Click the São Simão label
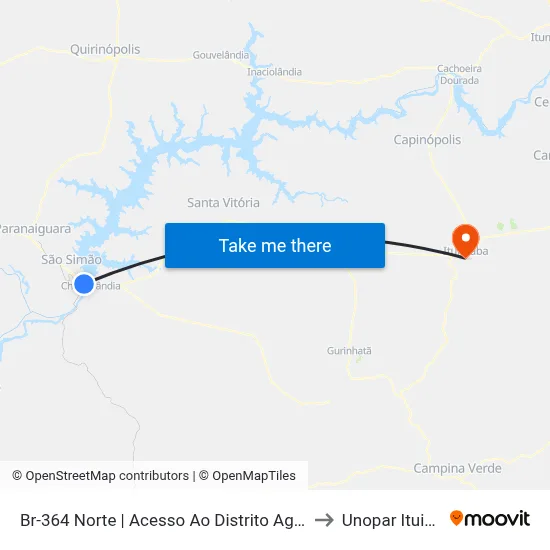 pyautogui.click(x=72, y=260)
